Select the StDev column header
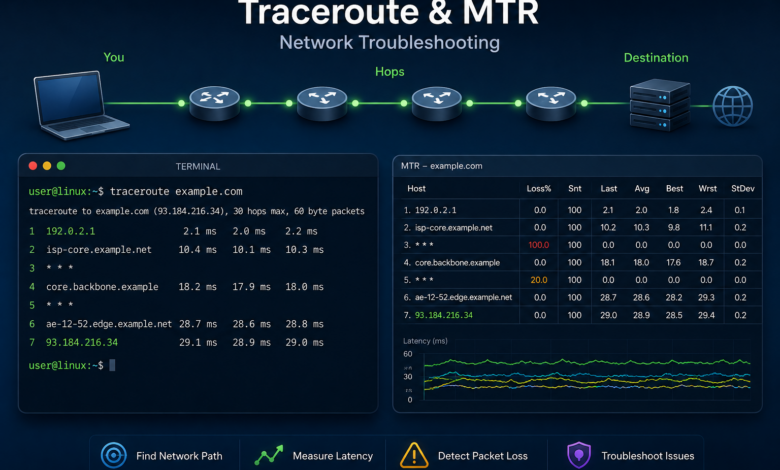This screenshot has width=780, height=470. point(743,188)
